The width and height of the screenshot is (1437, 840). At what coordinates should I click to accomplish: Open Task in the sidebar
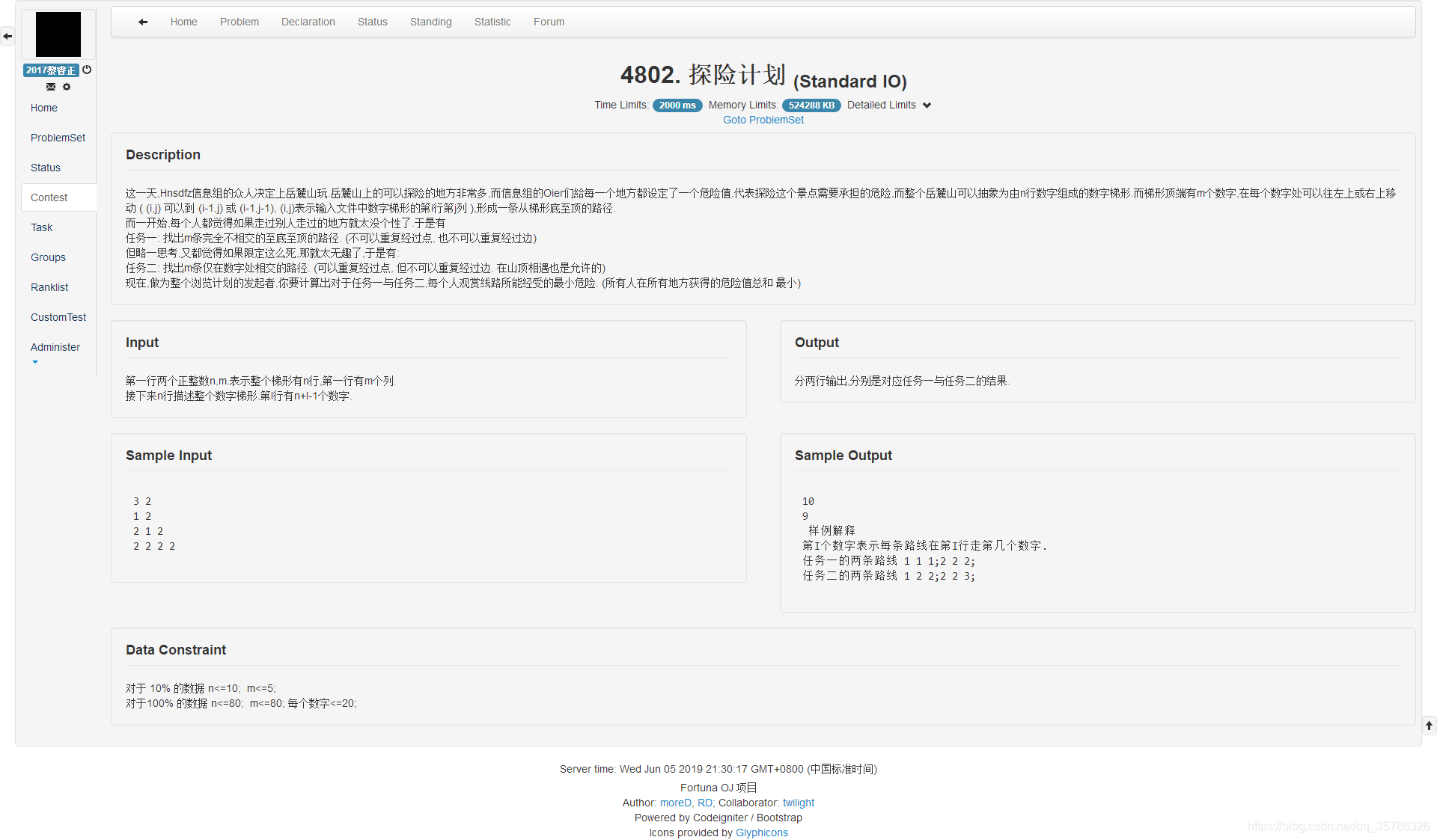[x=42, y=227]
